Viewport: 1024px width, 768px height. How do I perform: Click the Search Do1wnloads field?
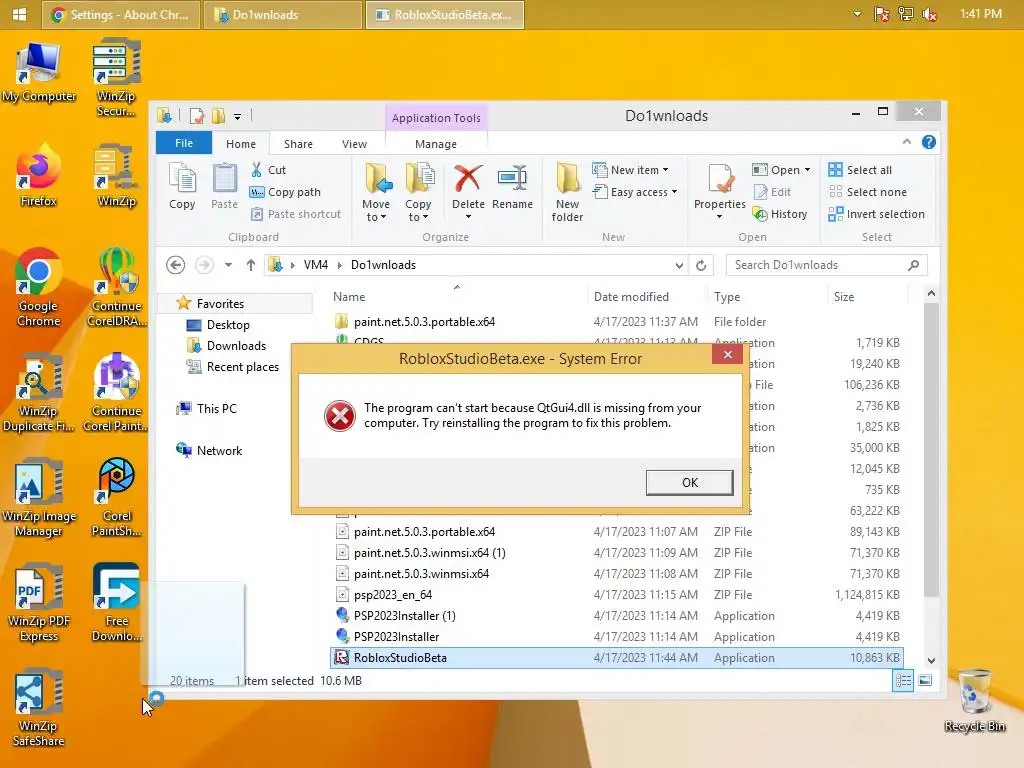(826, 265)
